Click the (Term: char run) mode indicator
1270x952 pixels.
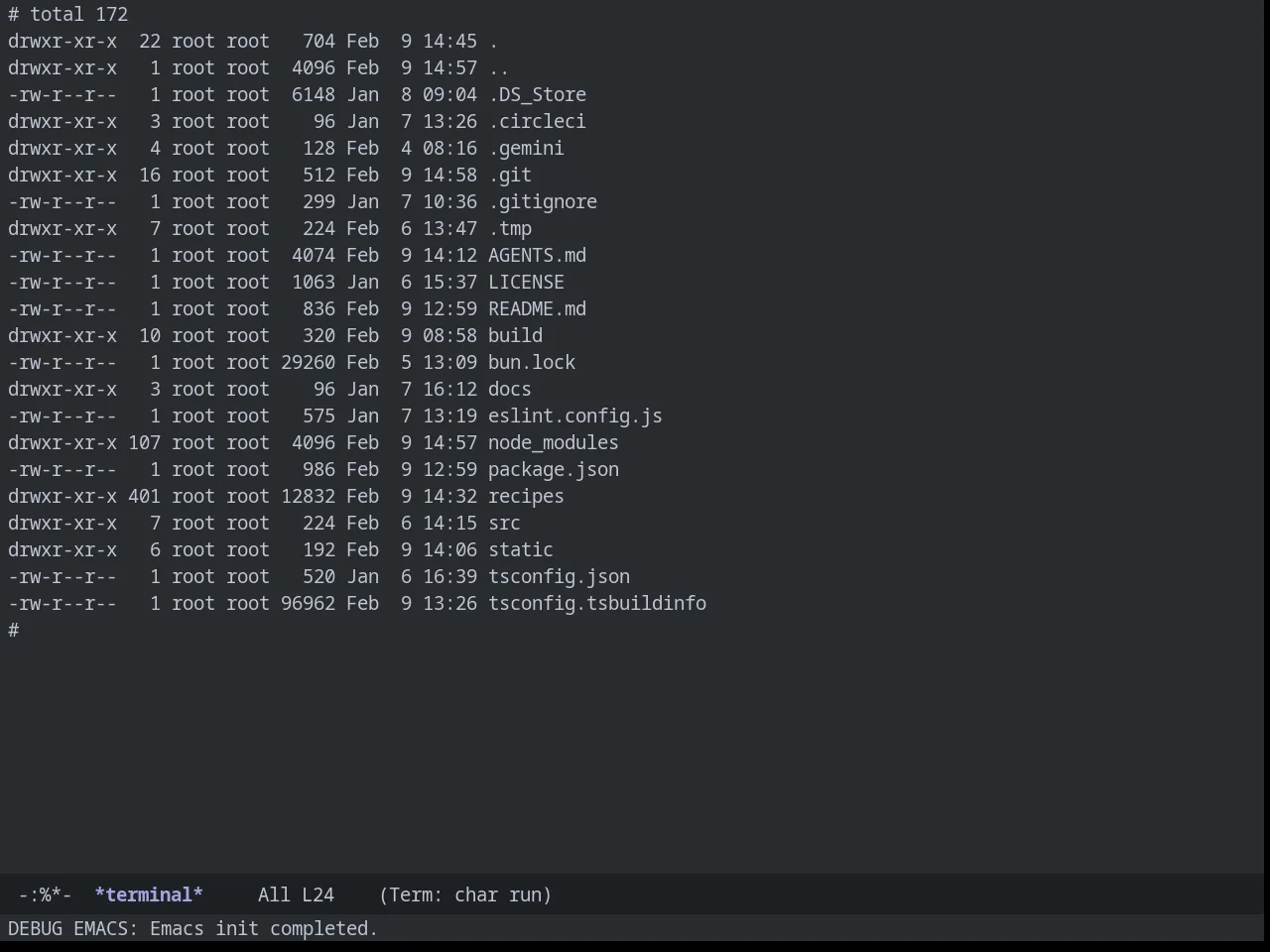click(x=465, y=894)
